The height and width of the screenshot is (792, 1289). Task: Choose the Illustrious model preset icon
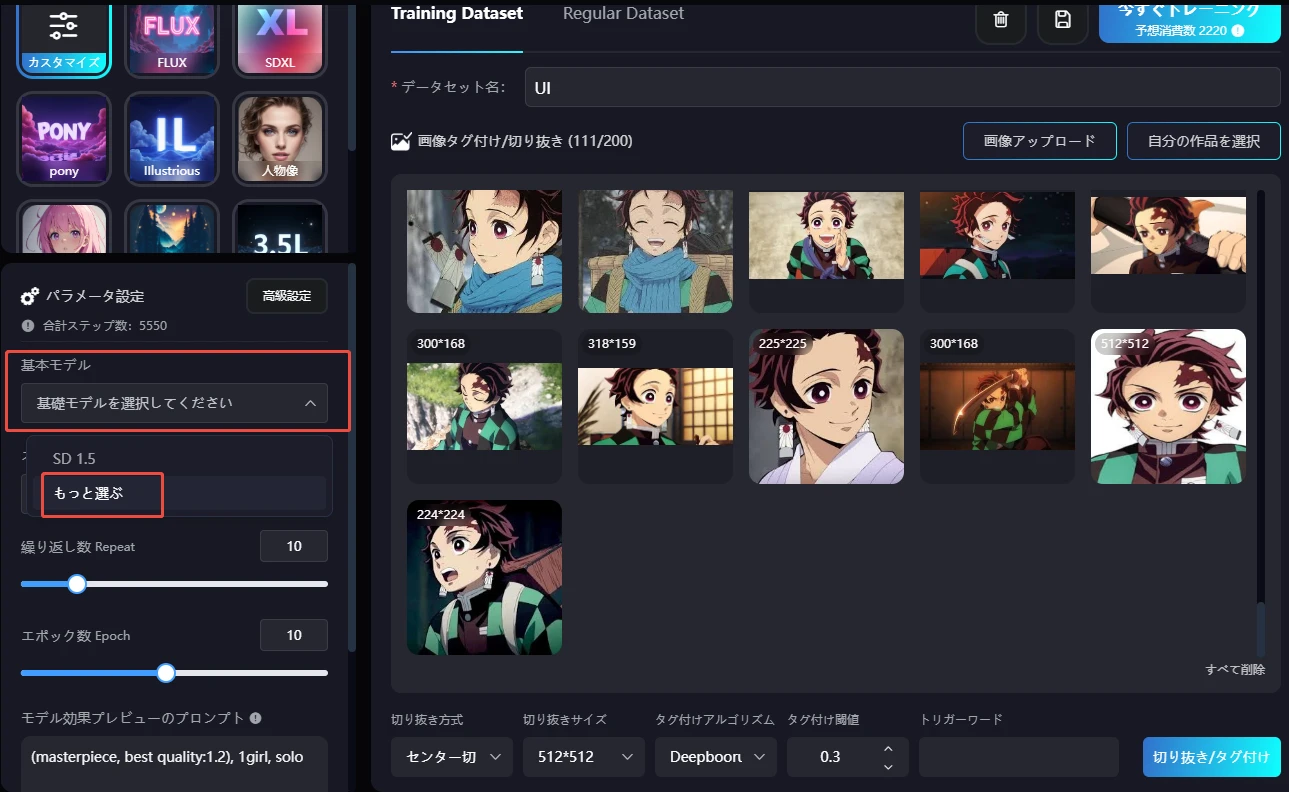tap(172, 138)
